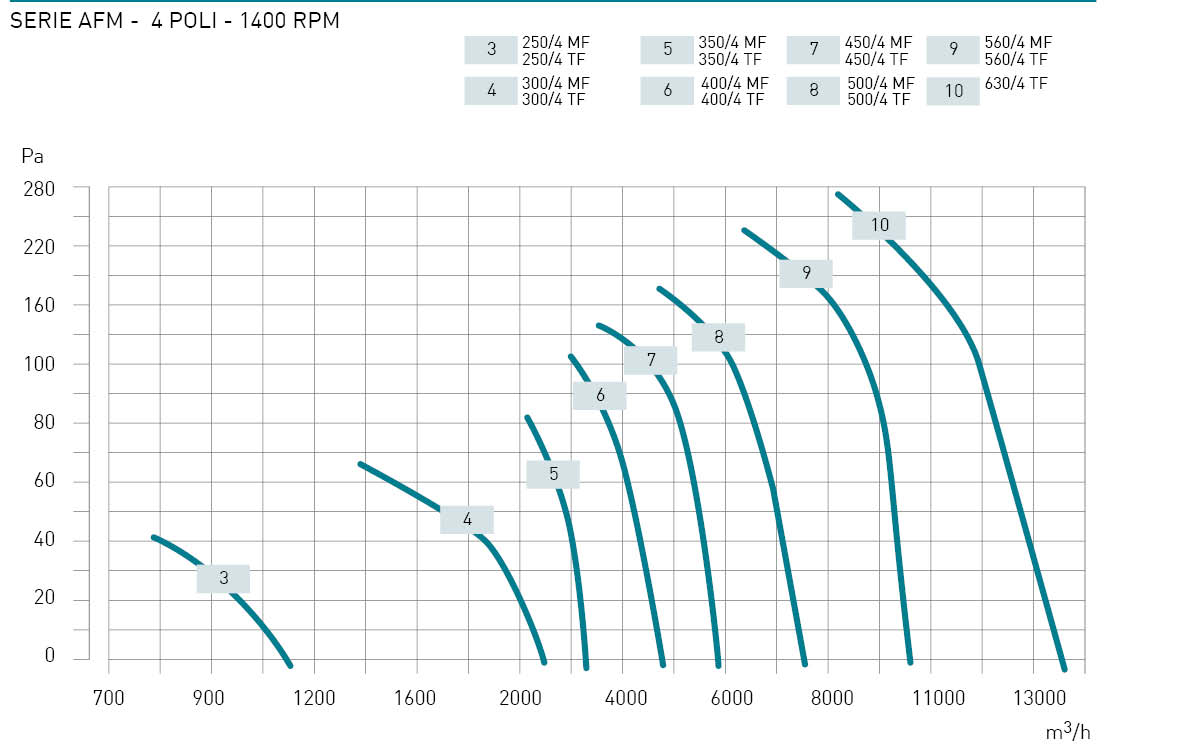Click y-axis value 160
1191x749 pixels.
click(x=39, y=305)
